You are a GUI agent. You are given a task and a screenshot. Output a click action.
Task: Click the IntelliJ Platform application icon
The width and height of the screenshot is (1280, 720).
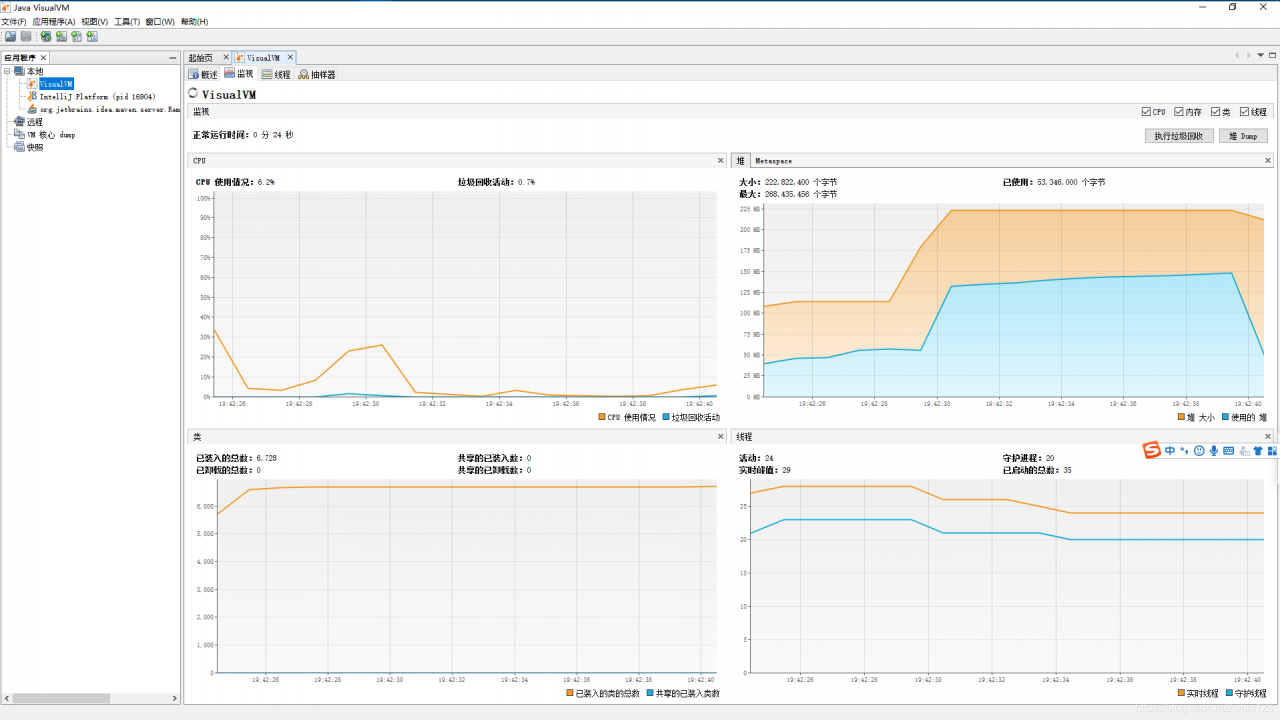[x=33, y=96]
